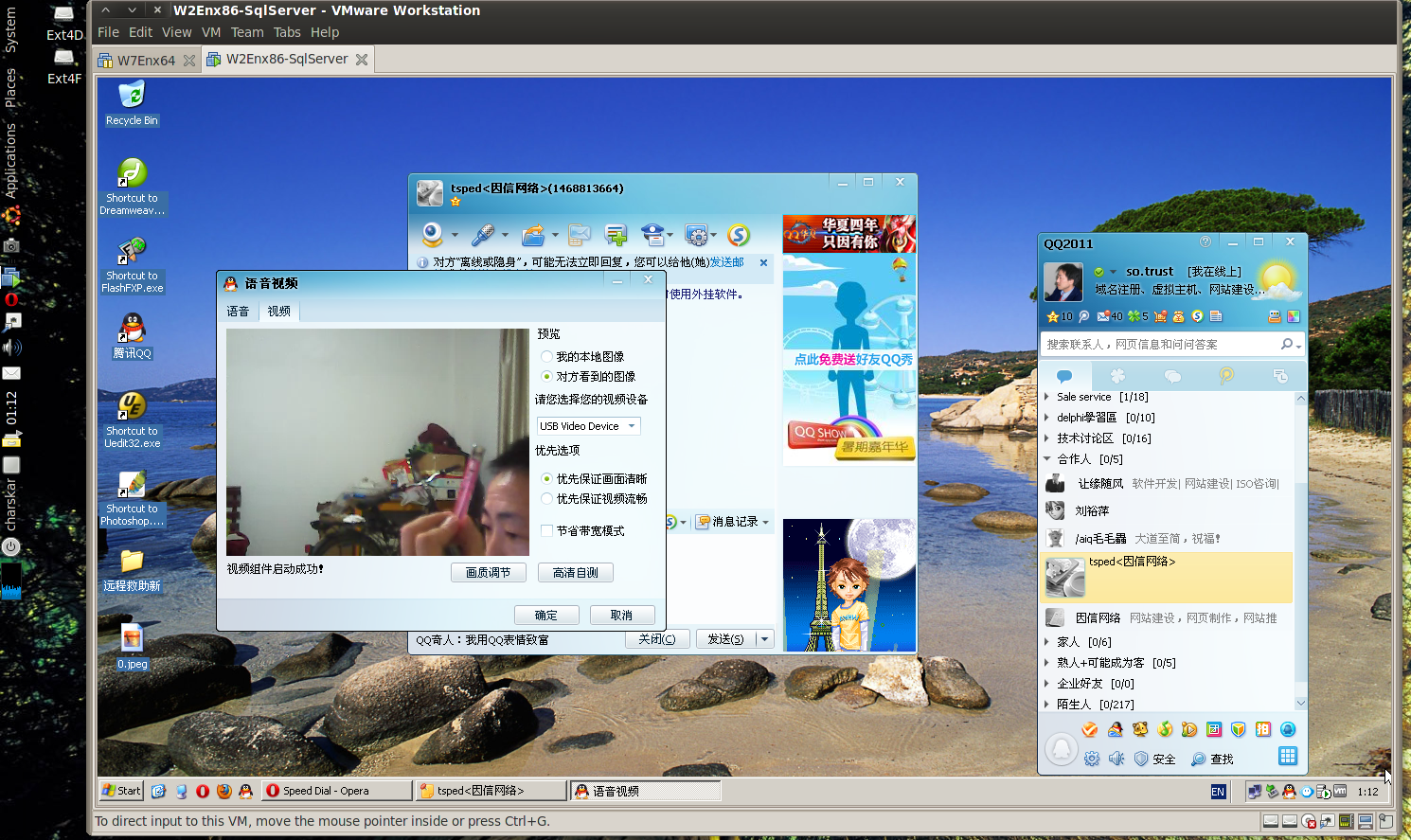Click the speaker sound icon in QQ2011 footer
This screenshot has width=1411, height=840.
click(1116, 759)
